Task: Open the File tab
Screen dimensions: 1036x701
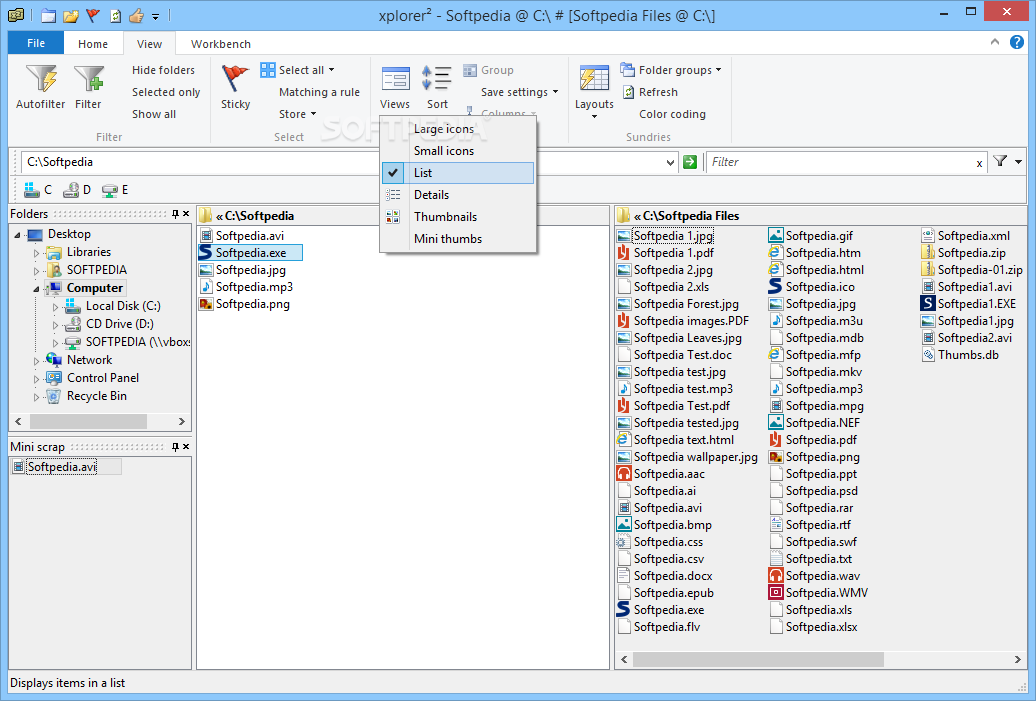Action: 36,43
